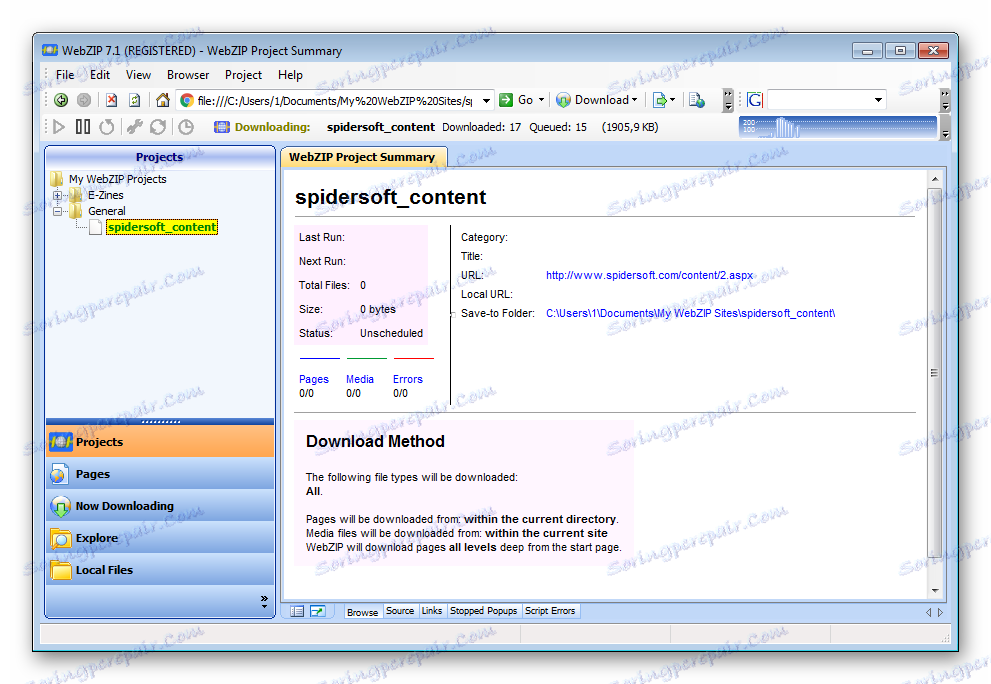Open the Google search box dropdown

click(878, 100)
